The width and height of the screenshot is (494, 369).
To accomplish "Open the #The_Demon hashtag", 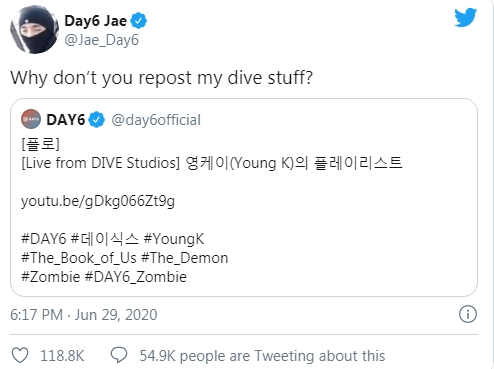I will [x=185, y=258].
